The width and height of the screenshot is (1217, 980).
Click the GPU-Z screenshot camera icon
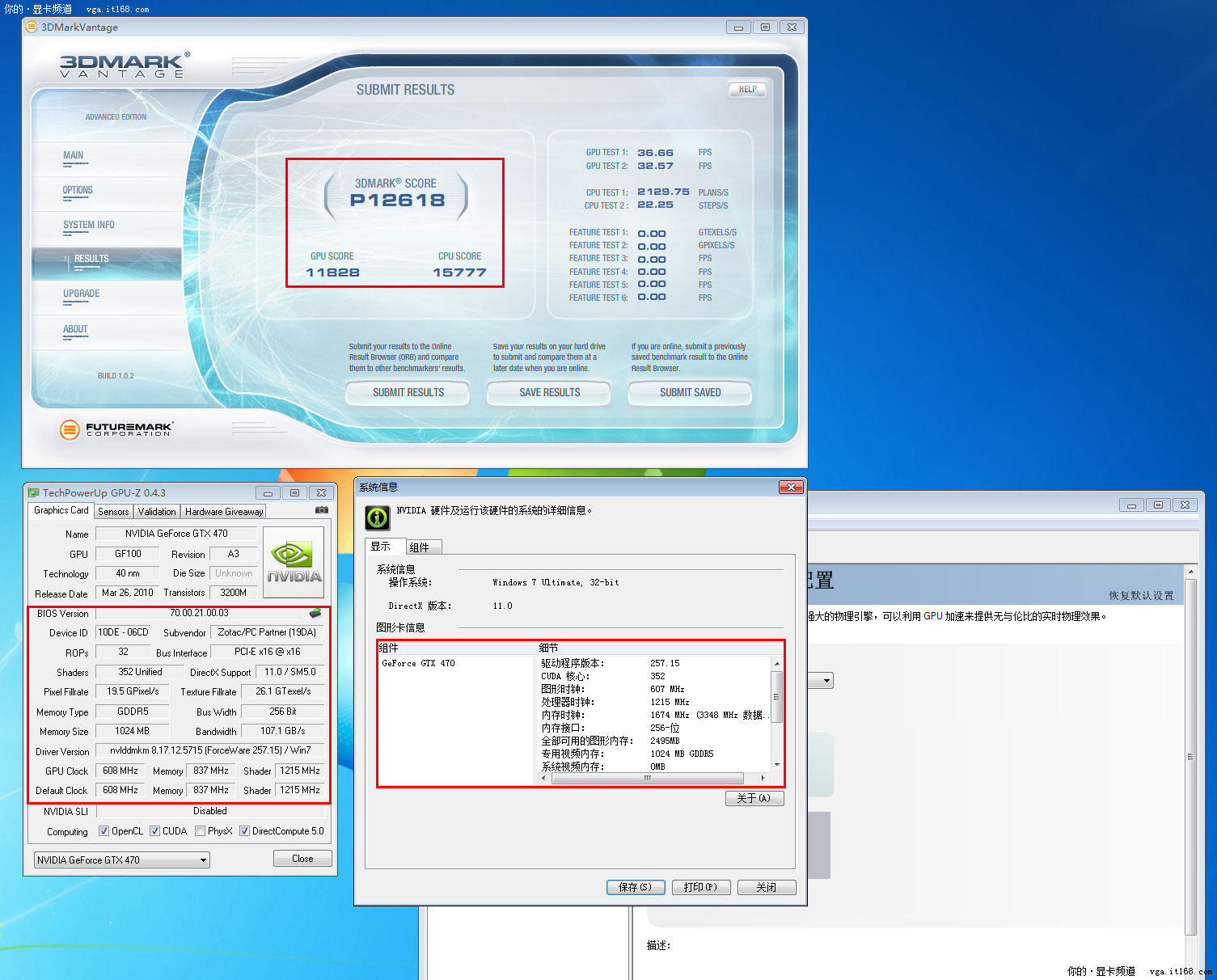pyautogui.click(x=322, y=510)
